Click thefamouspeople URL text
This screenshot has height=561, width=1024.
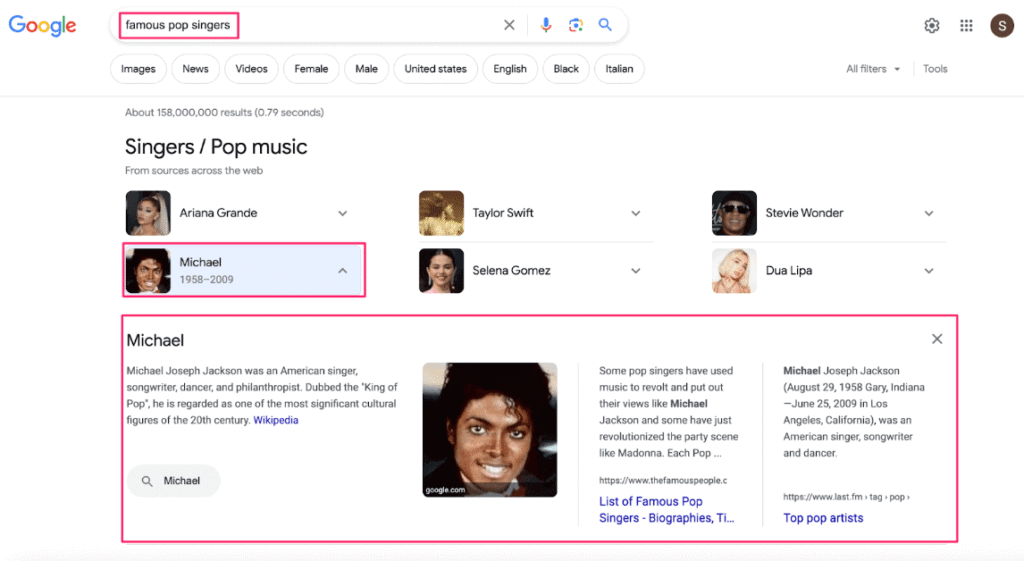point(663,480)
